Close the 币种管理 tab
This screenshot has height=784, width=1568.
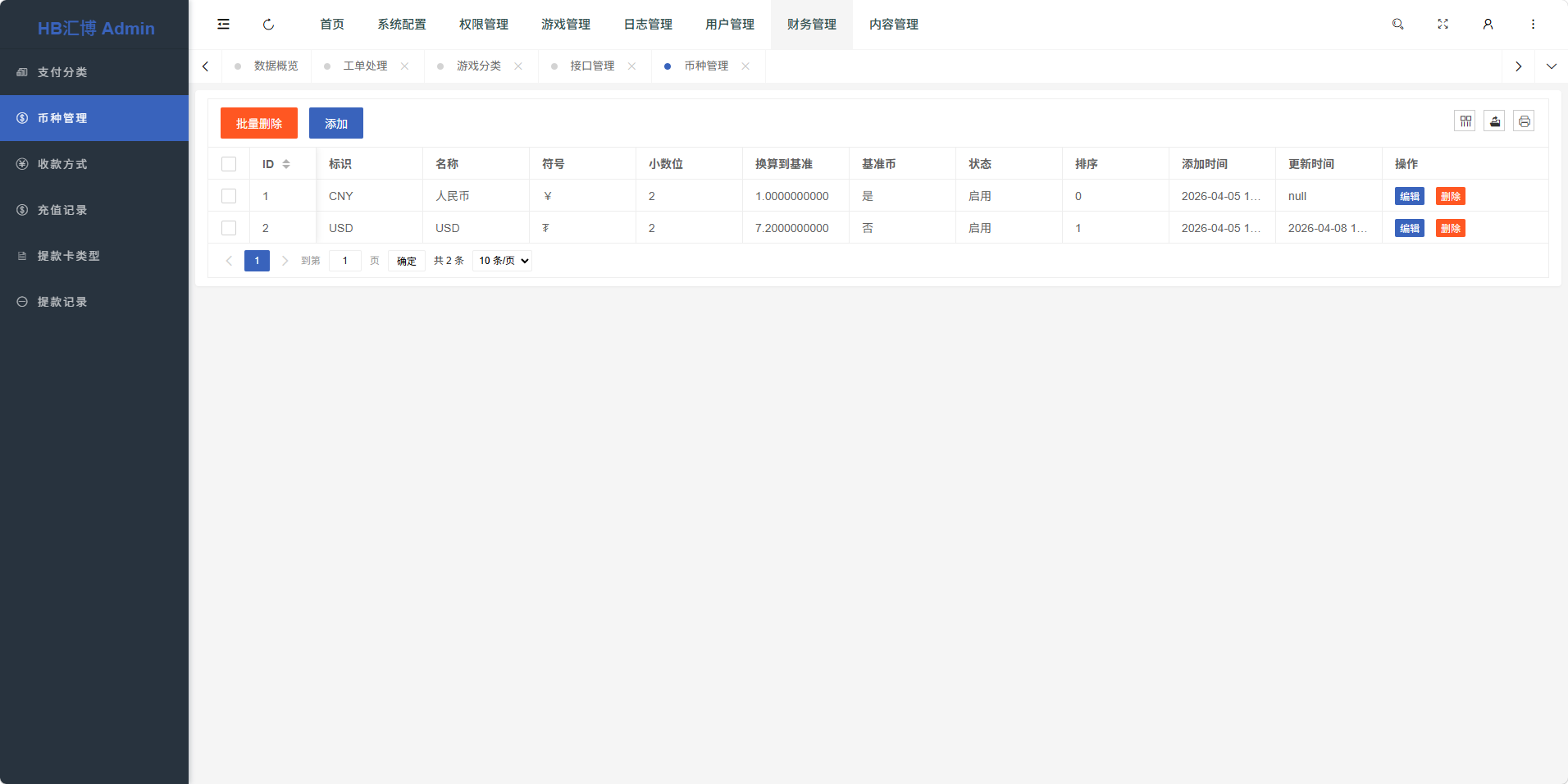[x=745, y=66]
